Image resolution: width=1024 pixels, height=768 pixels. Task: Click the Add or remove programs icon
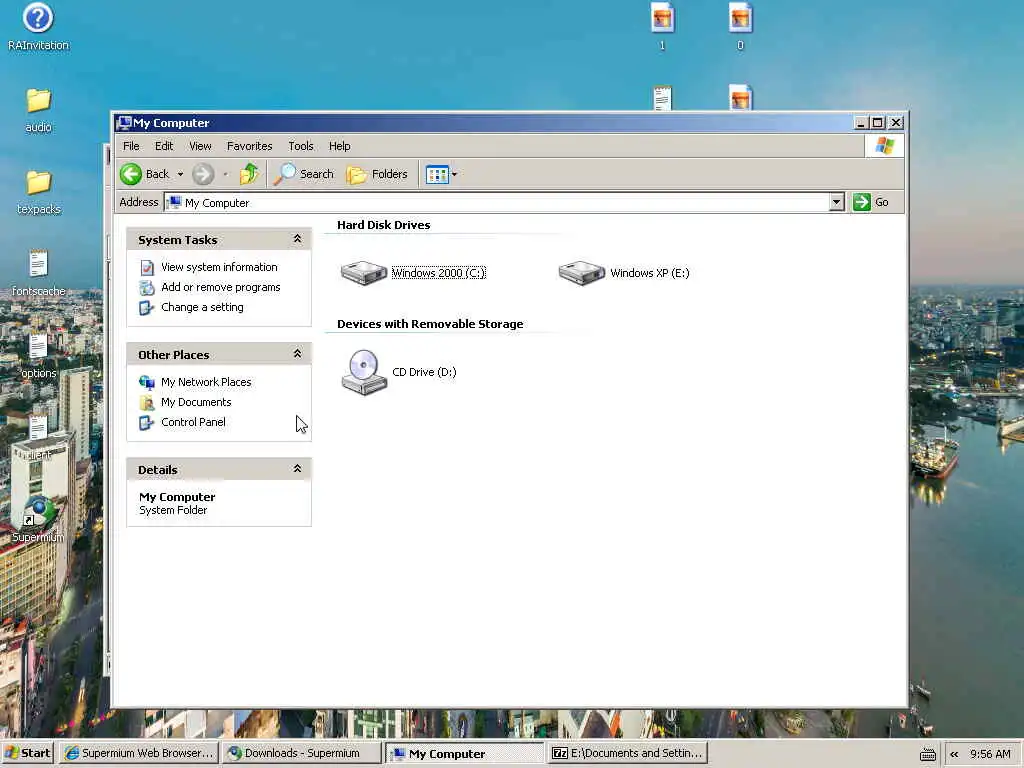pos(147,287)
